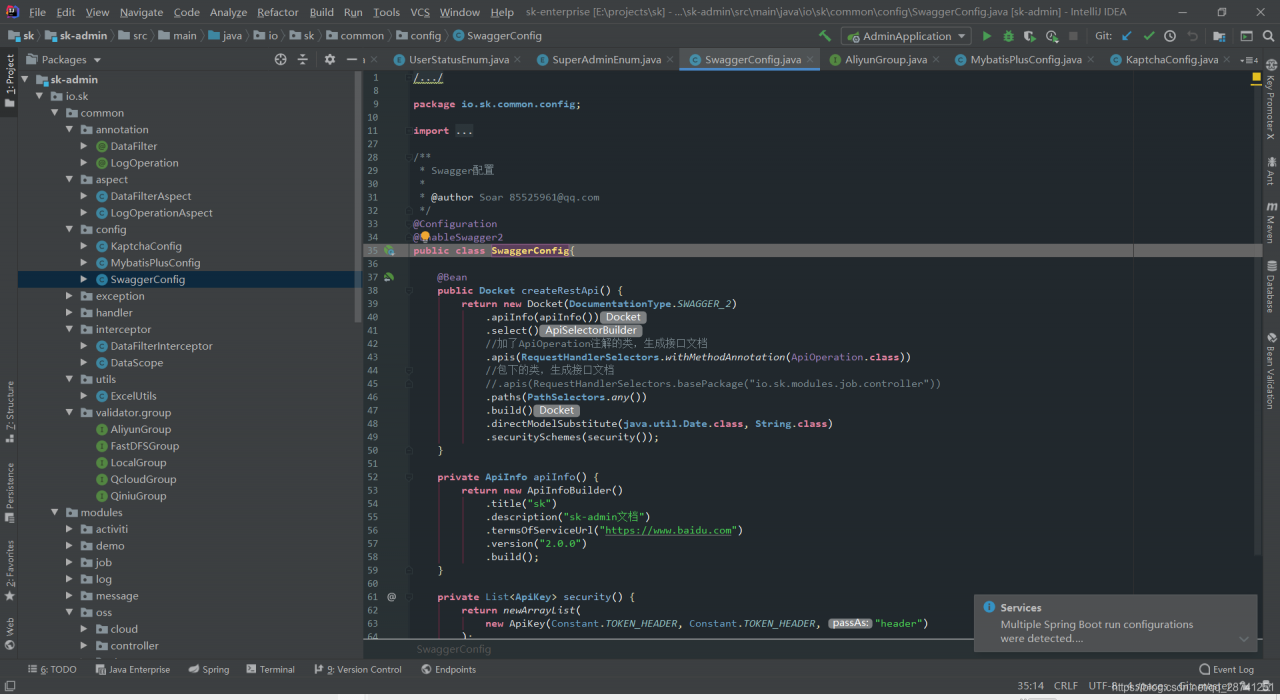Image resolution: width=1280 pixels, height=700 pixels.
Task: Collapse the annotation folder in tree
Action: tap(70, 129)
